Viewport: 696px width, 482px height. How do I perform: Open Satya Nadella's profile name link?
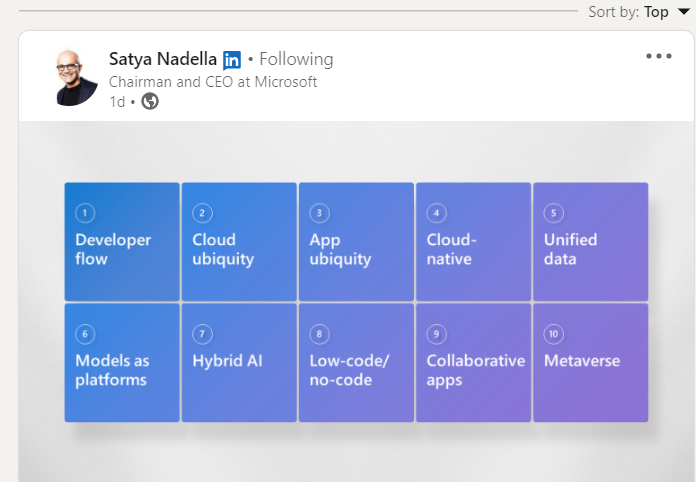(x=163, y=59)
